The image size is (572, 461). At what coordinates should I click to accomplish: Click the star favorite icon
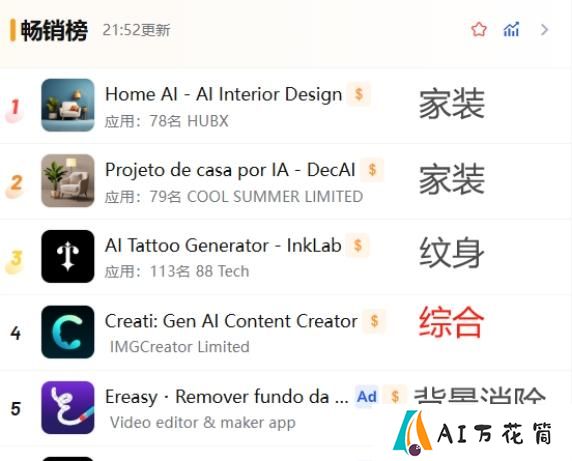479,30
